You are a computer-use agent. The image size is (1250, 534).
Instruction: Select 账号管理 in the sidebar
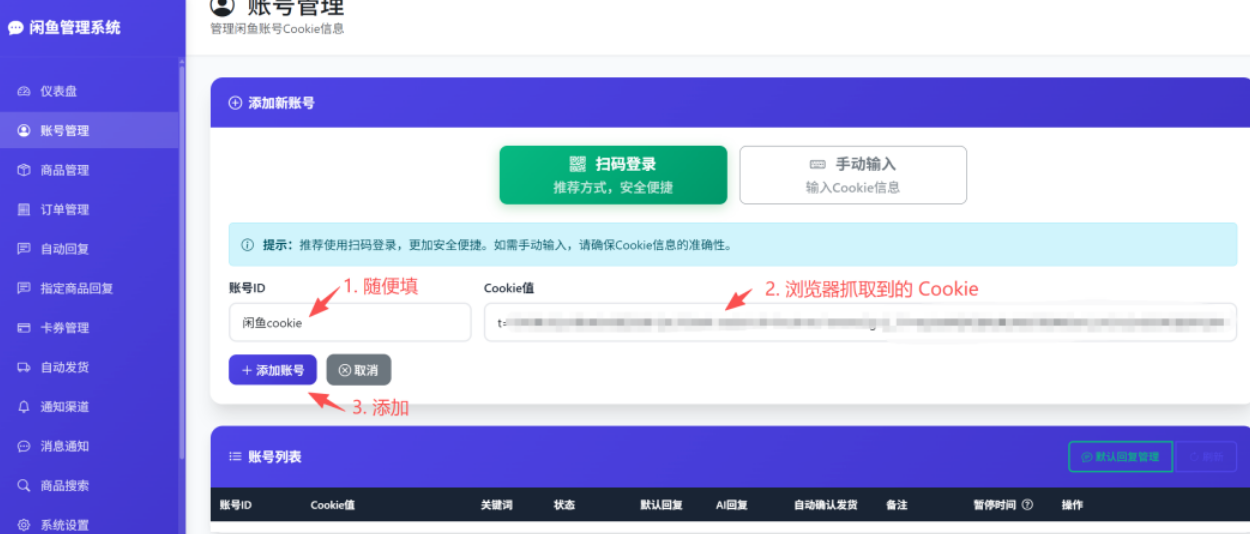(90, 130)
